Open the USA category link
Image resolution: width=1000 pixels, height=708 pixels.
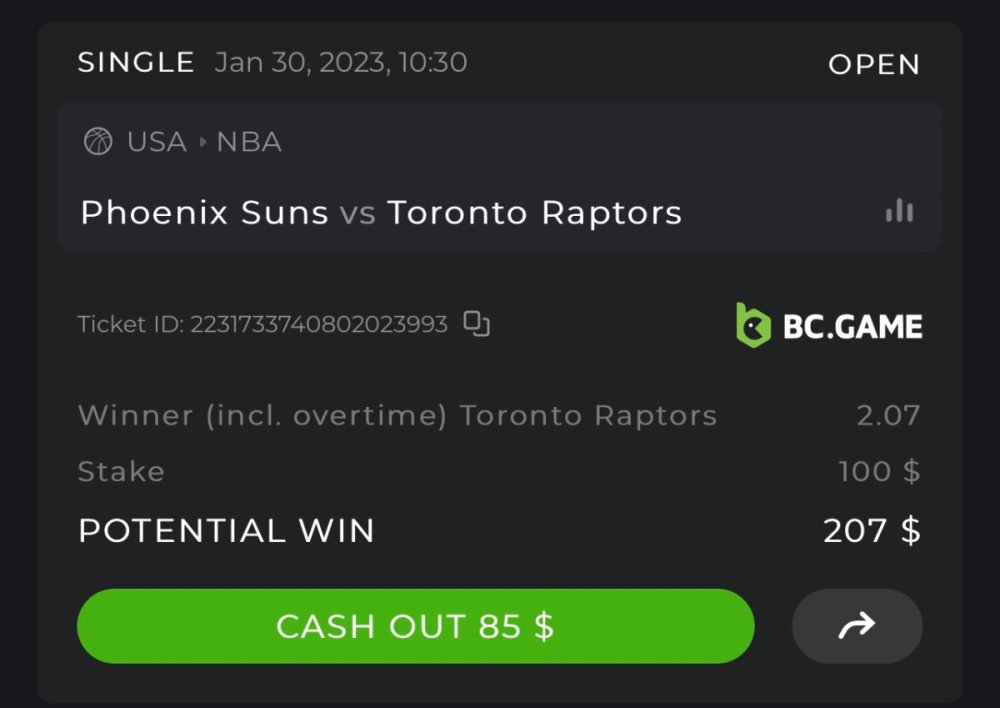click(x=157, y=142)
